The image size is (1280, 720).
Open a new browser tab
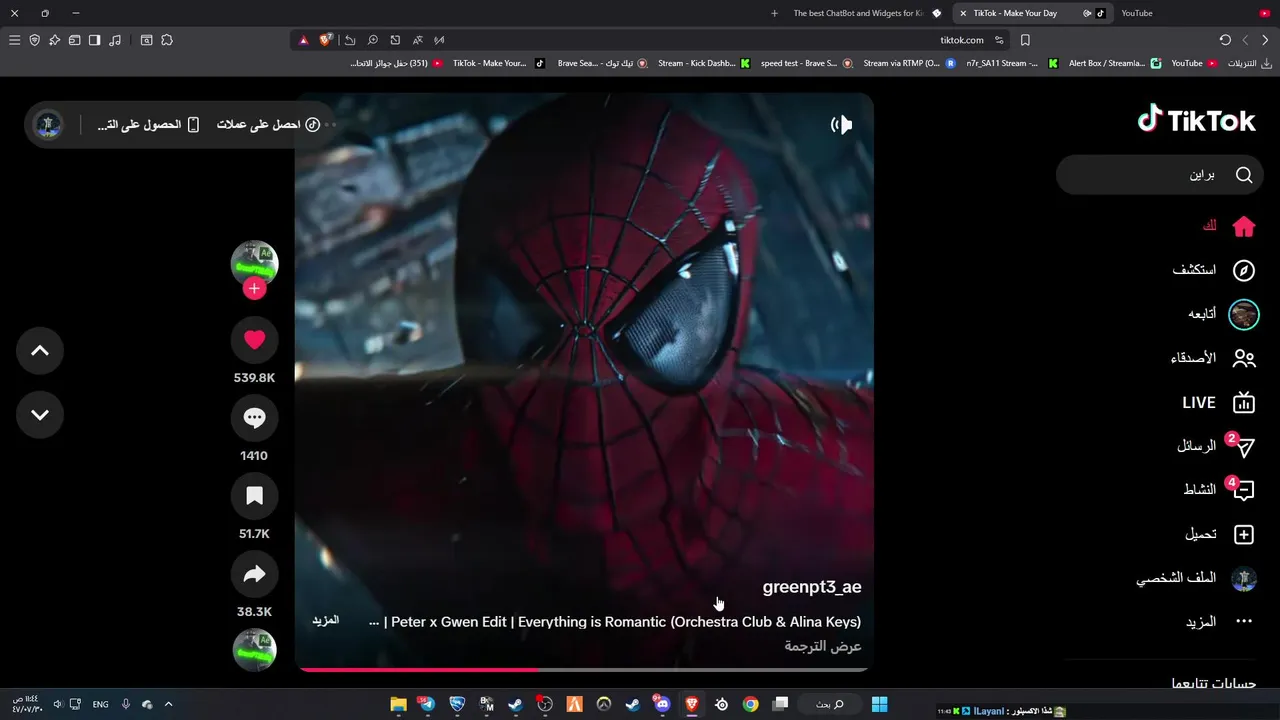[774, 13]
